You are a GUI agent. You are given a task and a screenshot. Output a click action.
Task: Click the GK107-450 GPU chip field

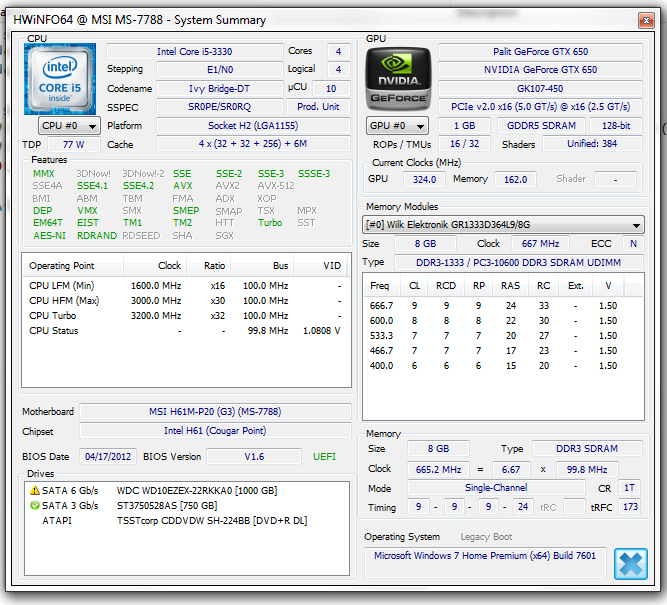point(540,88)
